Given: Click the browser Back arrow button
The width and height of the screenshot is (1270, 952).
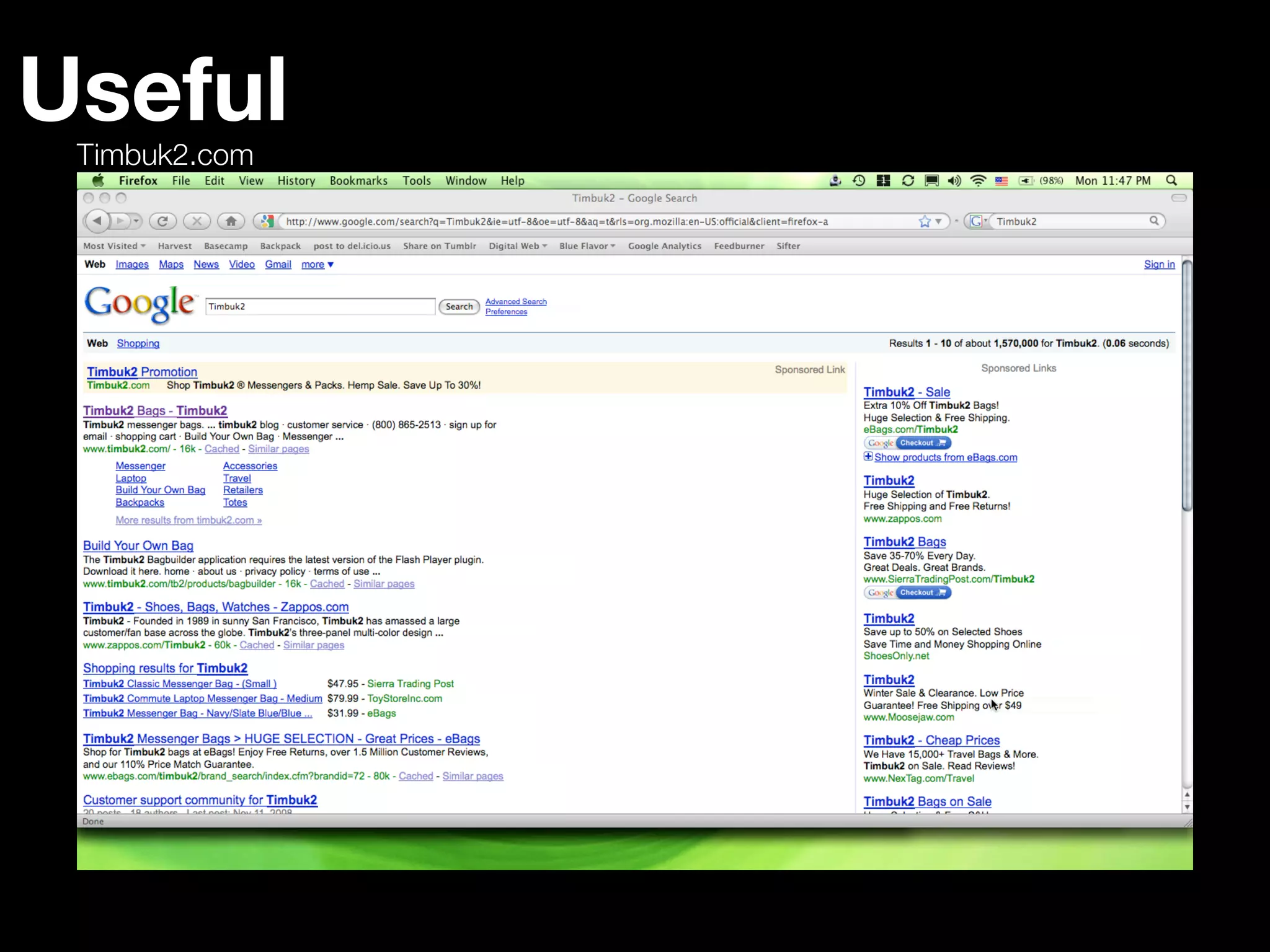Looking at the screenshot, I should [x=97, y=221].
